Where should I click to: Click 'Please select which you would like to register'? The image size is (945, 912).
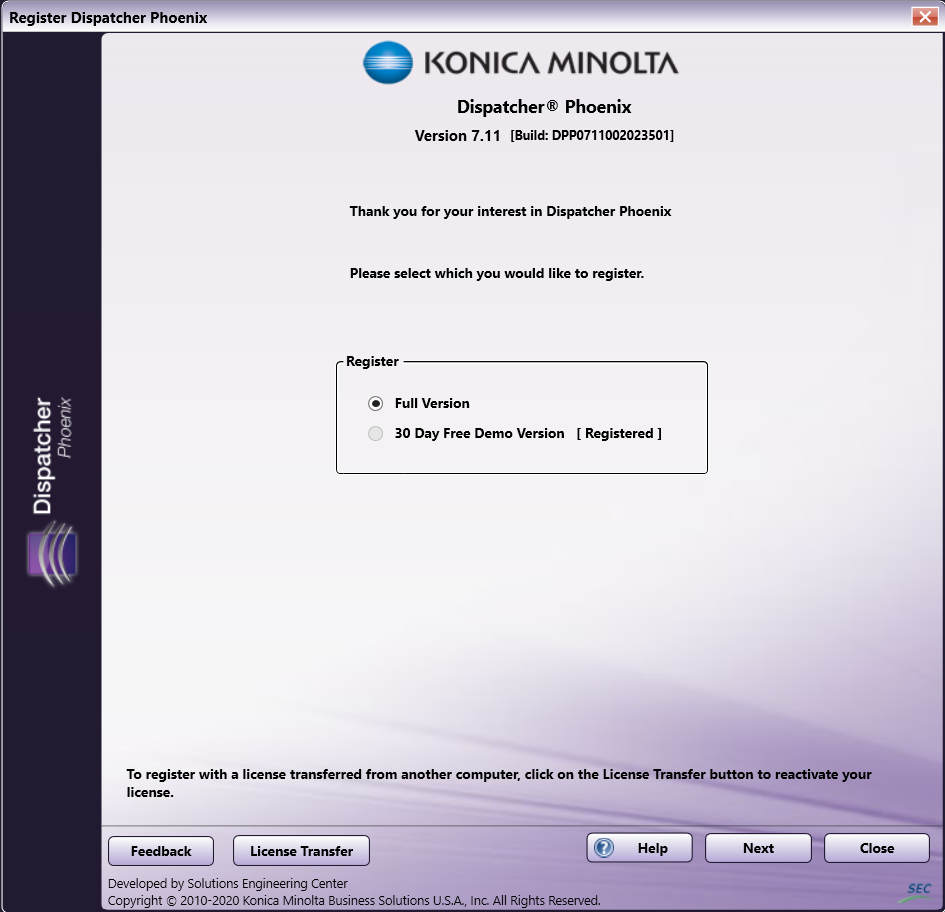pyautogui.click(x=497, y=274)
